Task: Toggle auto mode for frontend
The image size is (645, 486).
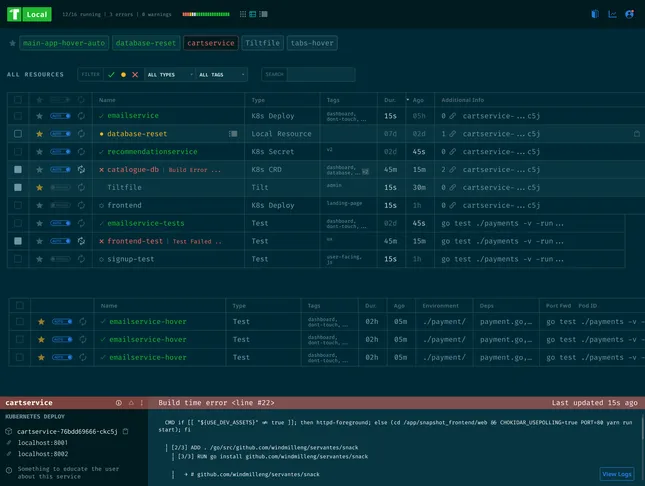Action: [60, 205]
